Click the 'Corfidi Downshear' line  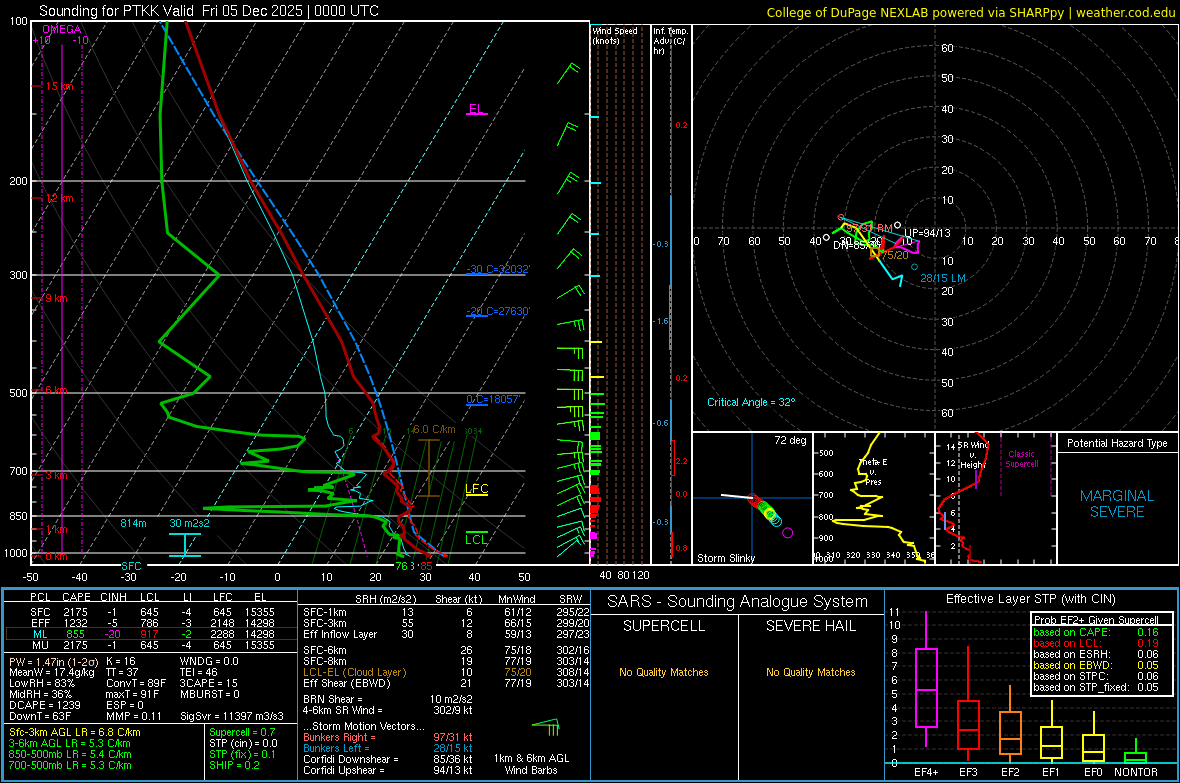click(x=388, y=759)
